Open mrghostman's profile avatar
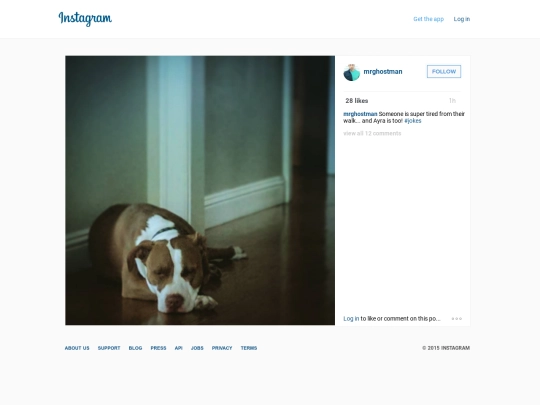 (352, 72)
